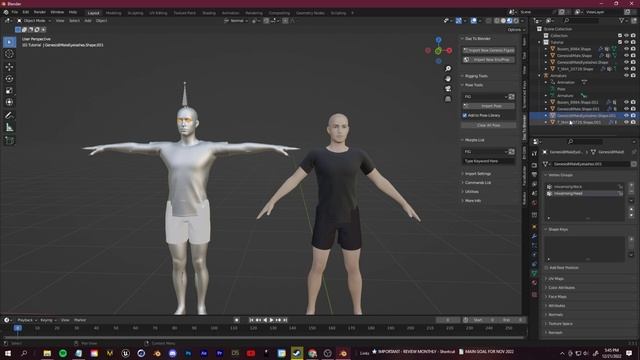Viewport: 640px width, 360px height.
Task: Click the viewport zoom magnifier icon
Action: (448, 69)
